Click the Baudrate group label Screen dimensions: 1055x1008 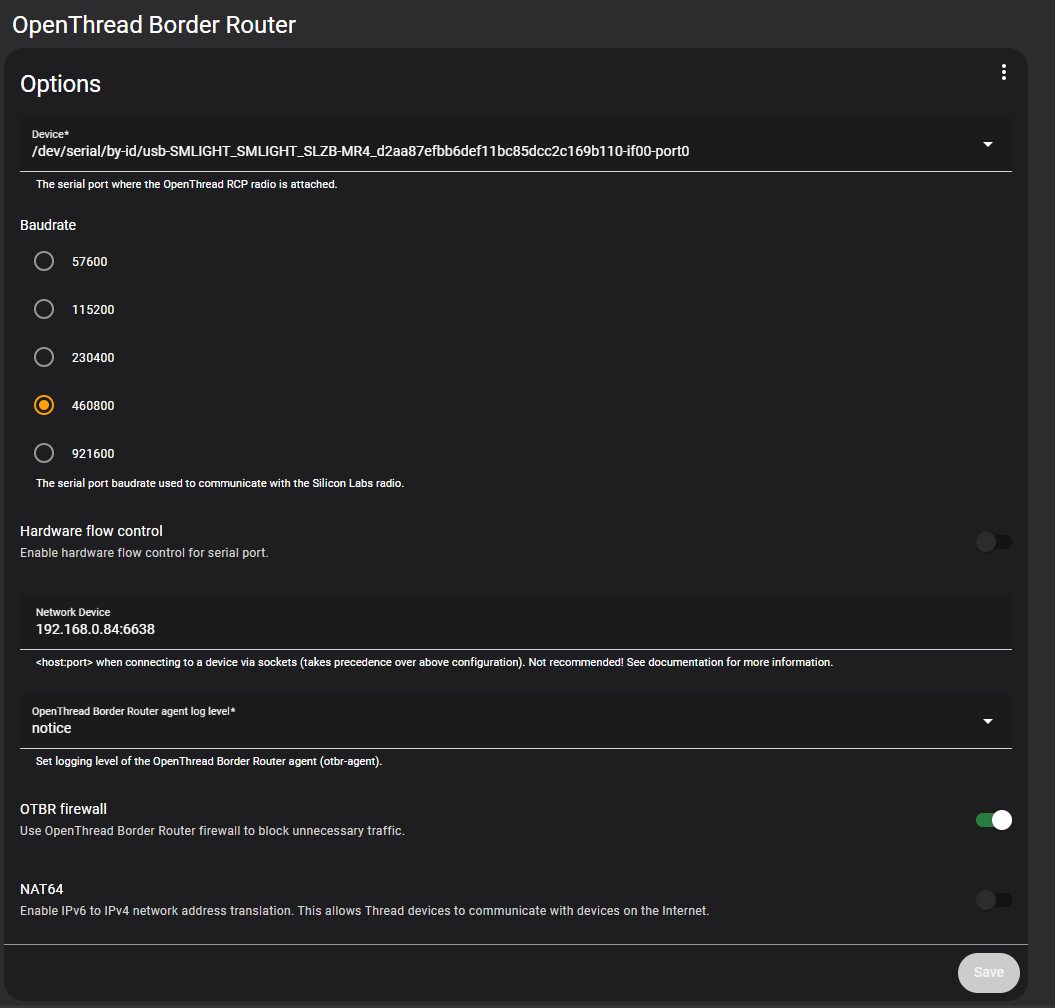coord(48,225)
